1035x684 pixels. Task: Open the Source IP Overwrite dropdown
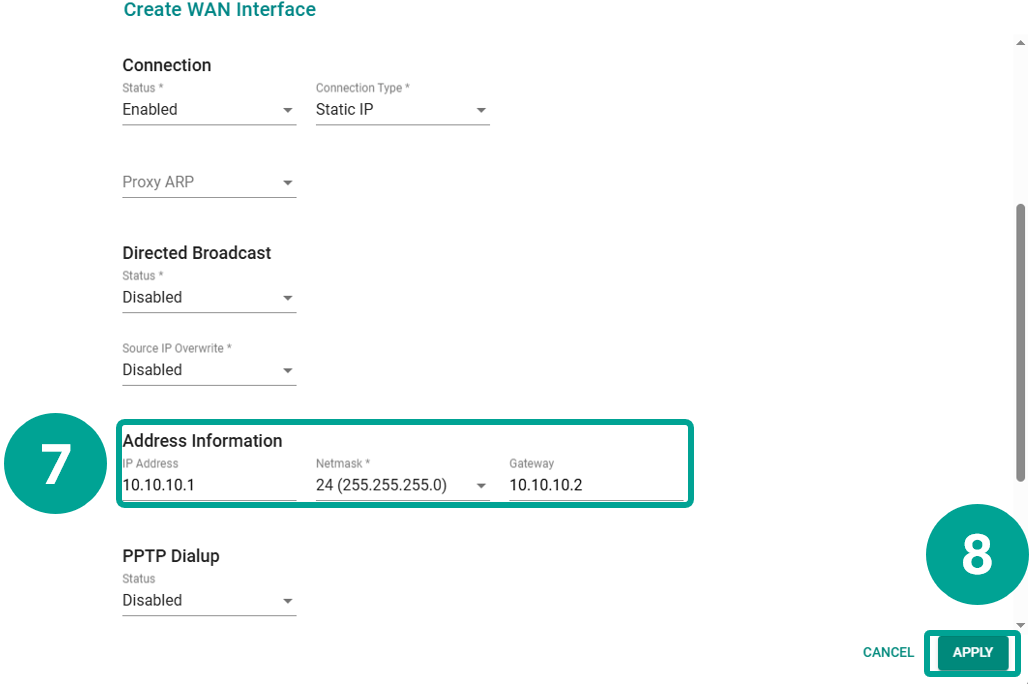pos(208,370)
